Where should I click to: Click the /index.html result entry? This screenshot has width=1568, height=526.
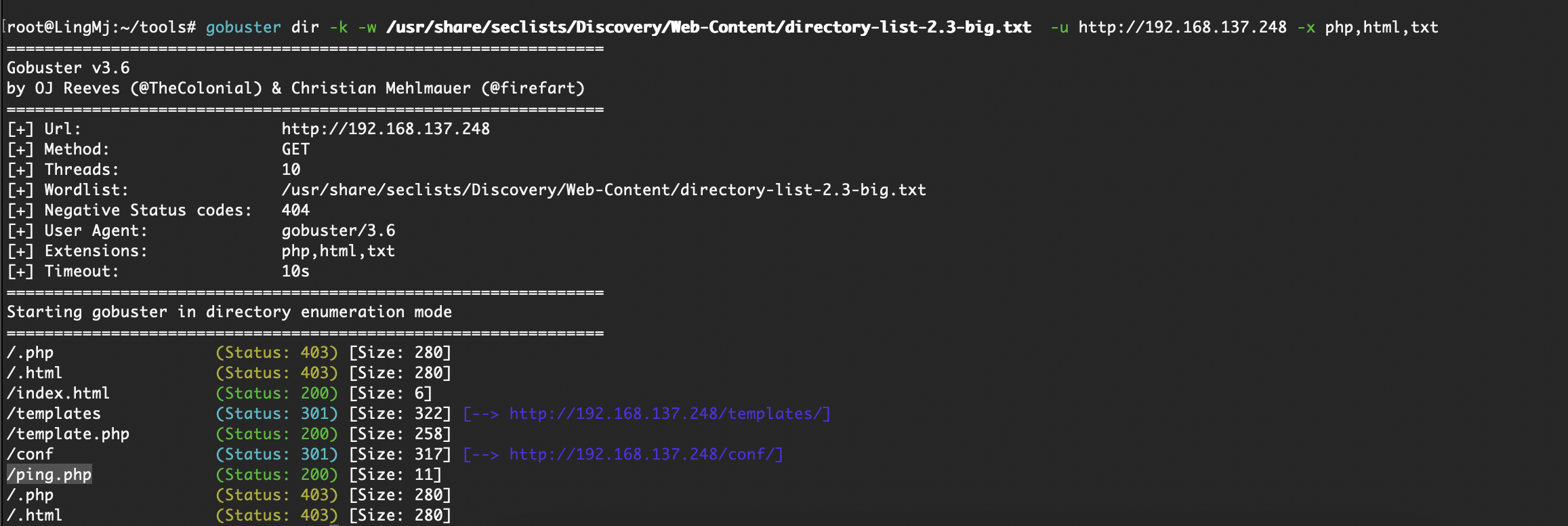(58, 393)
